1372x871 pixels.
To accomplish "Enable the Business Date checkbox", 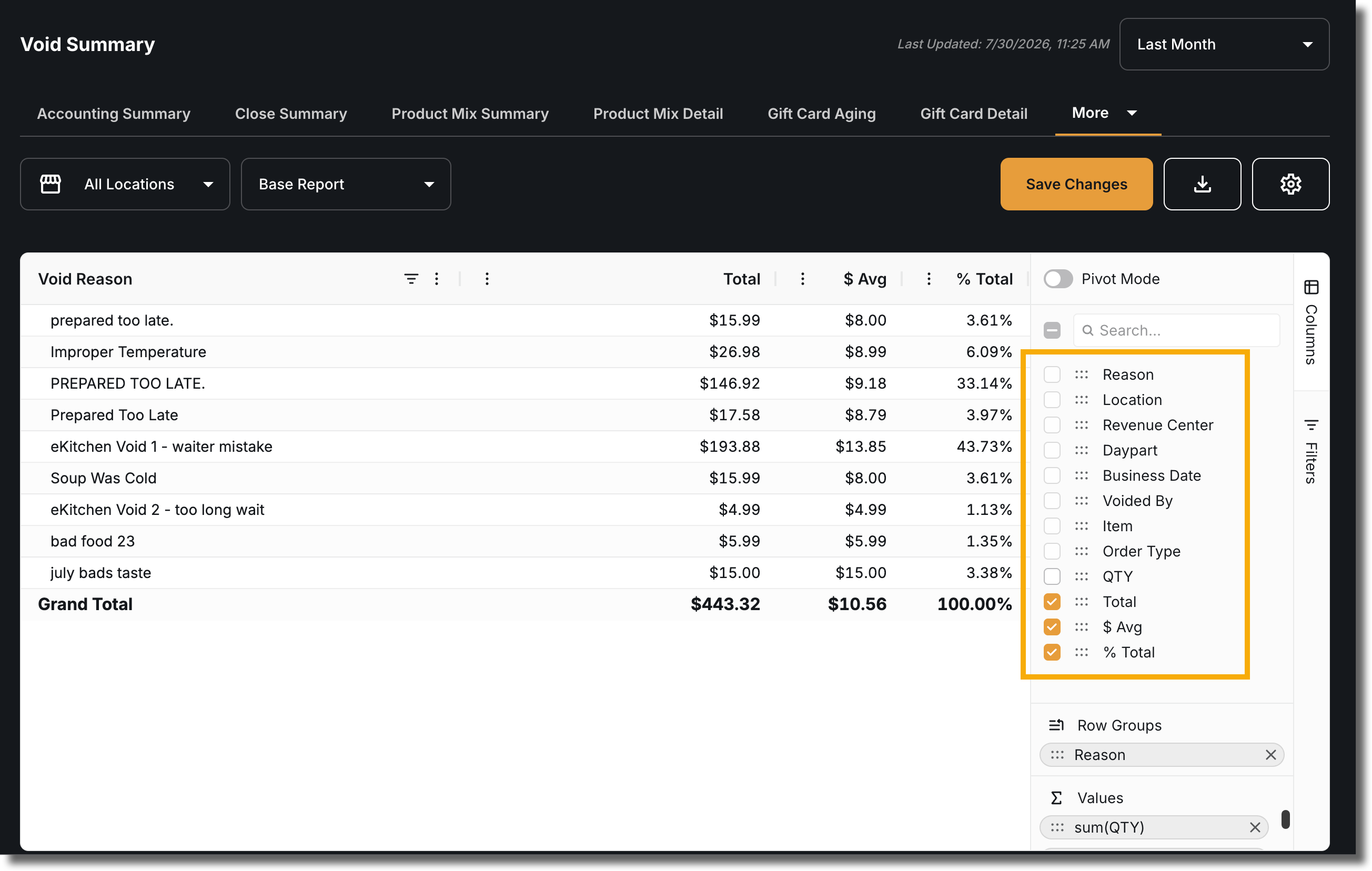I will pos(1052,475).
